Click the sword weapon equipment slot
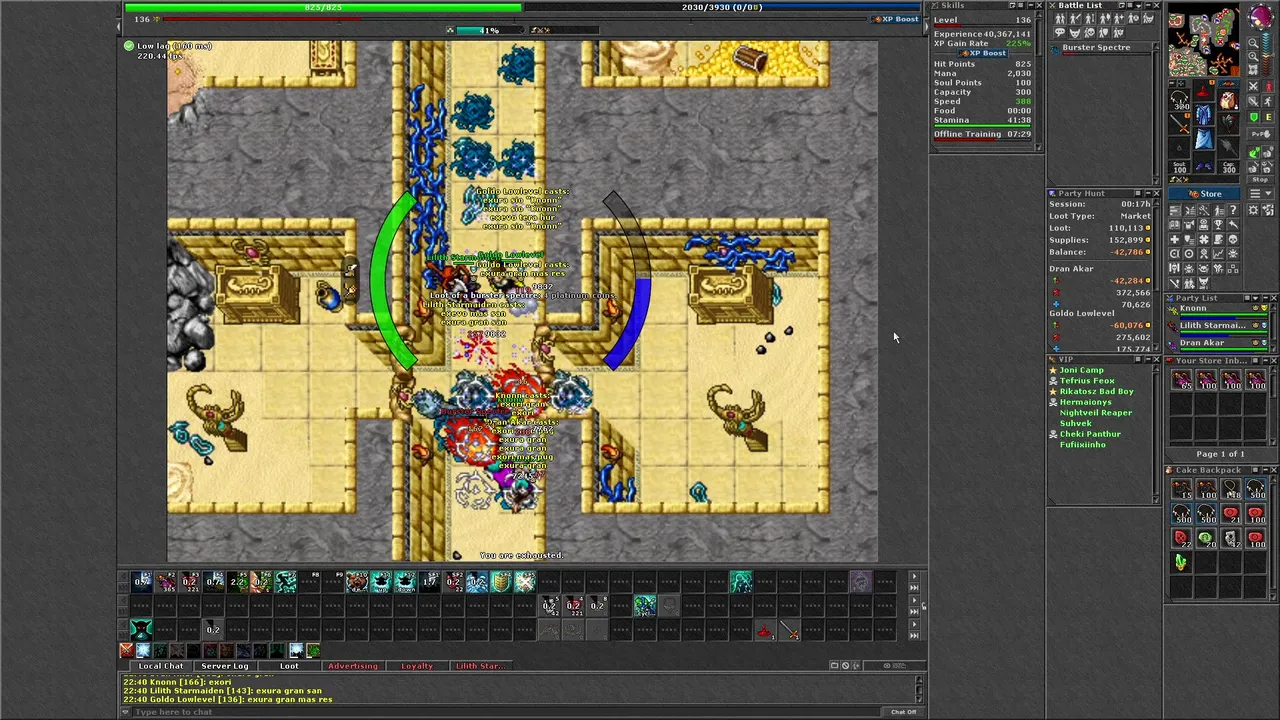The height and width of the screenshot is (720, 1280). tap(1179, 124)
